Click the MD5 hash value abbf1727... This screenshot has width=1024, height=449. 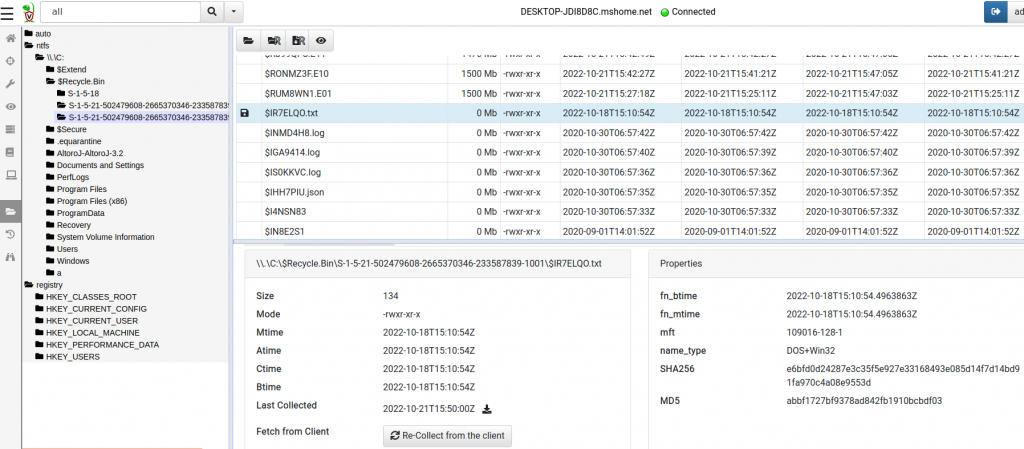click(x=864, y=400)
